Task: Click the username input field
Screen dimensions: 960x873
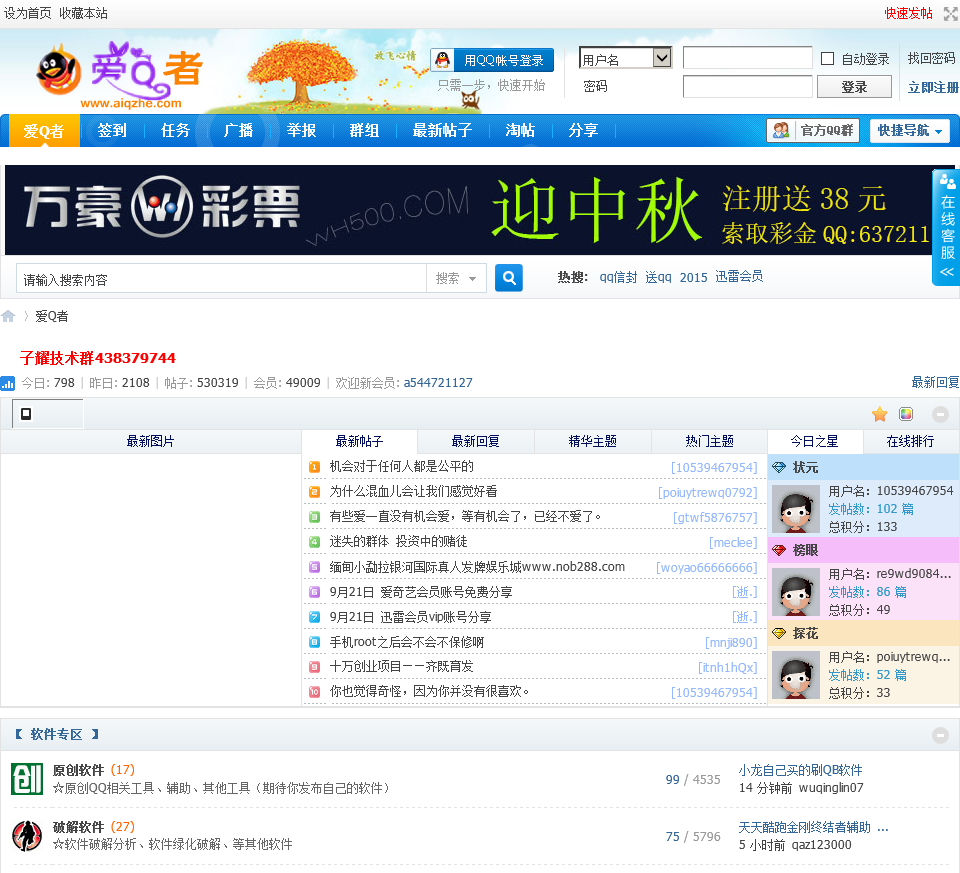Action: click(748, 58)
